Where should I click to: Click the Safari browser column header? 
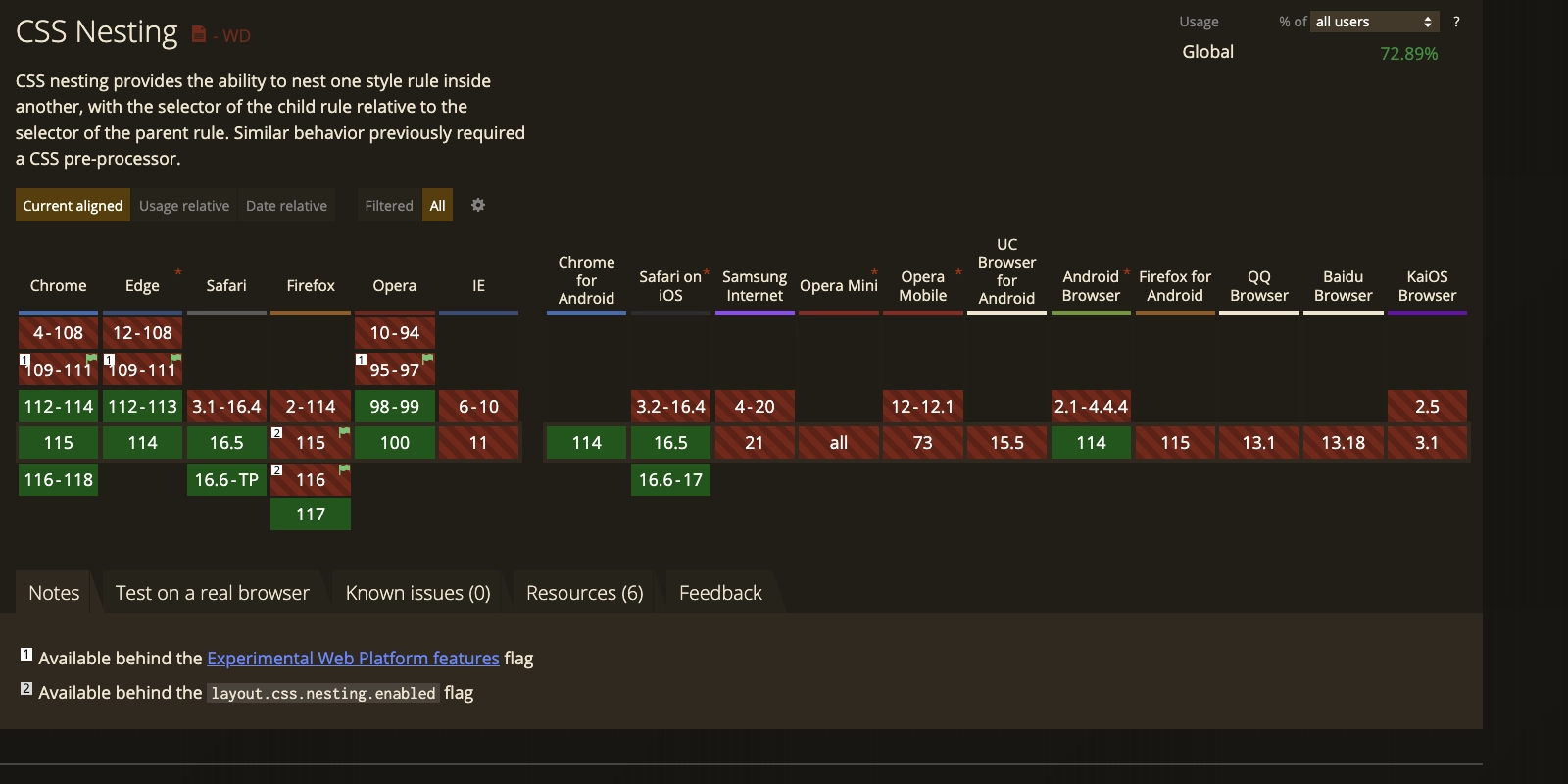tap(226, 285)
